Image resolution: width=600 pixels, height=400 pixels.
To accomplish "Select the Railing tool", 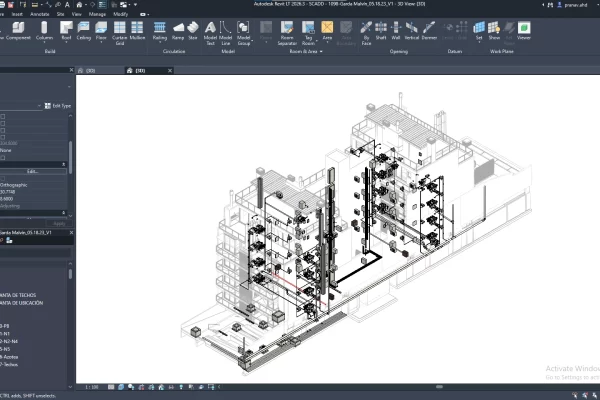I will tap(160, 31).
